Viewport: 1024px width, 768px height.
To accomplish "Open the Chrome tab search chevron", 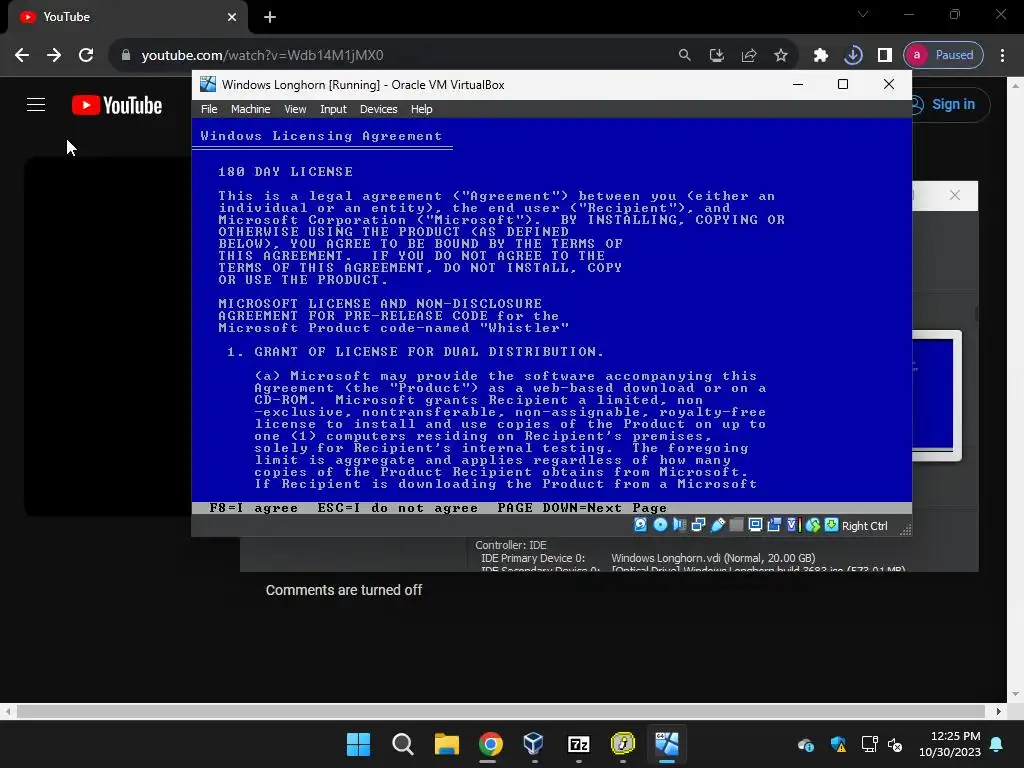I will [863, 14].
